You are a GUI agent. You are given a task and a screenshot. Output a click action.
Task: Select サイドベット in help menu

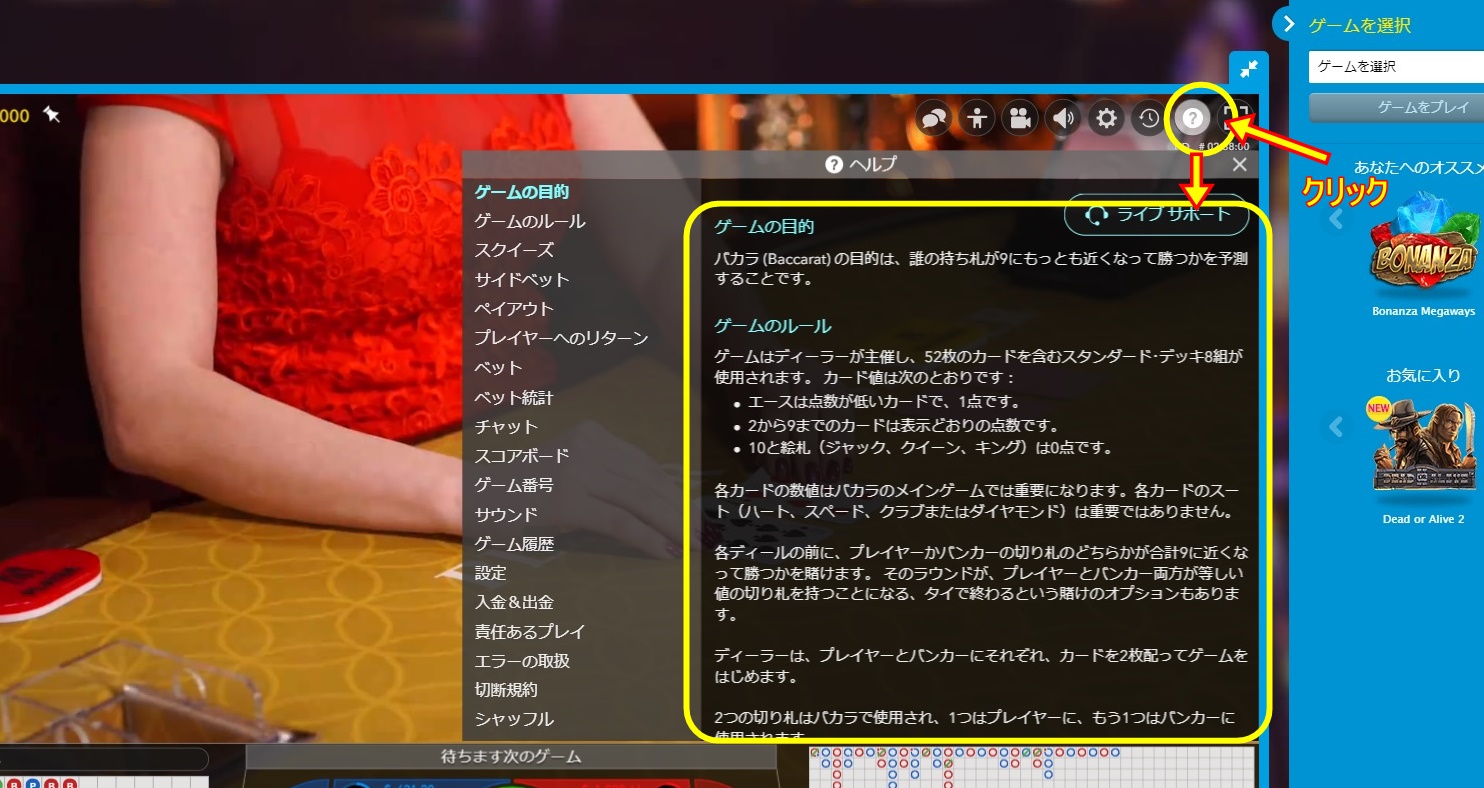(x=522, y=279)
